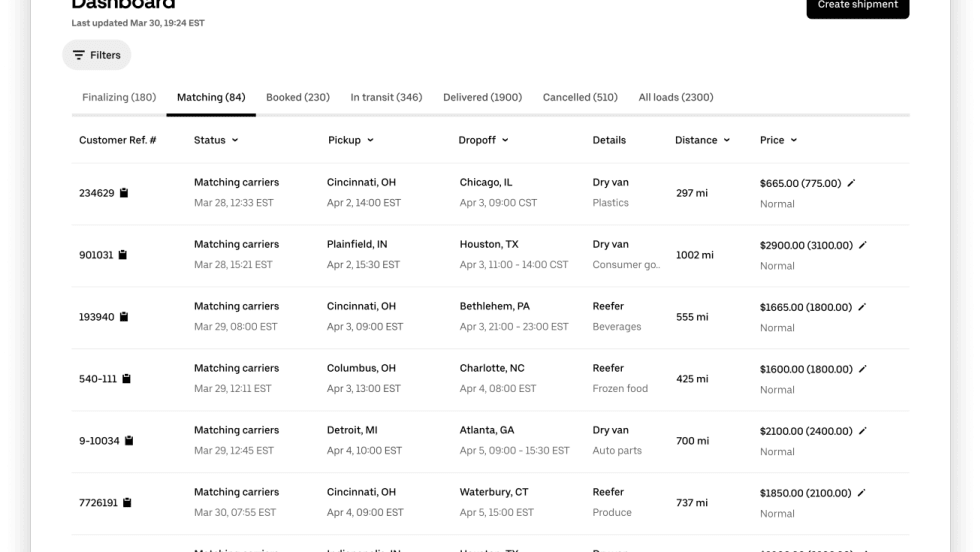Click pencil icon beside $2900.00 price
980x552 pixels.
coord(863,245)
